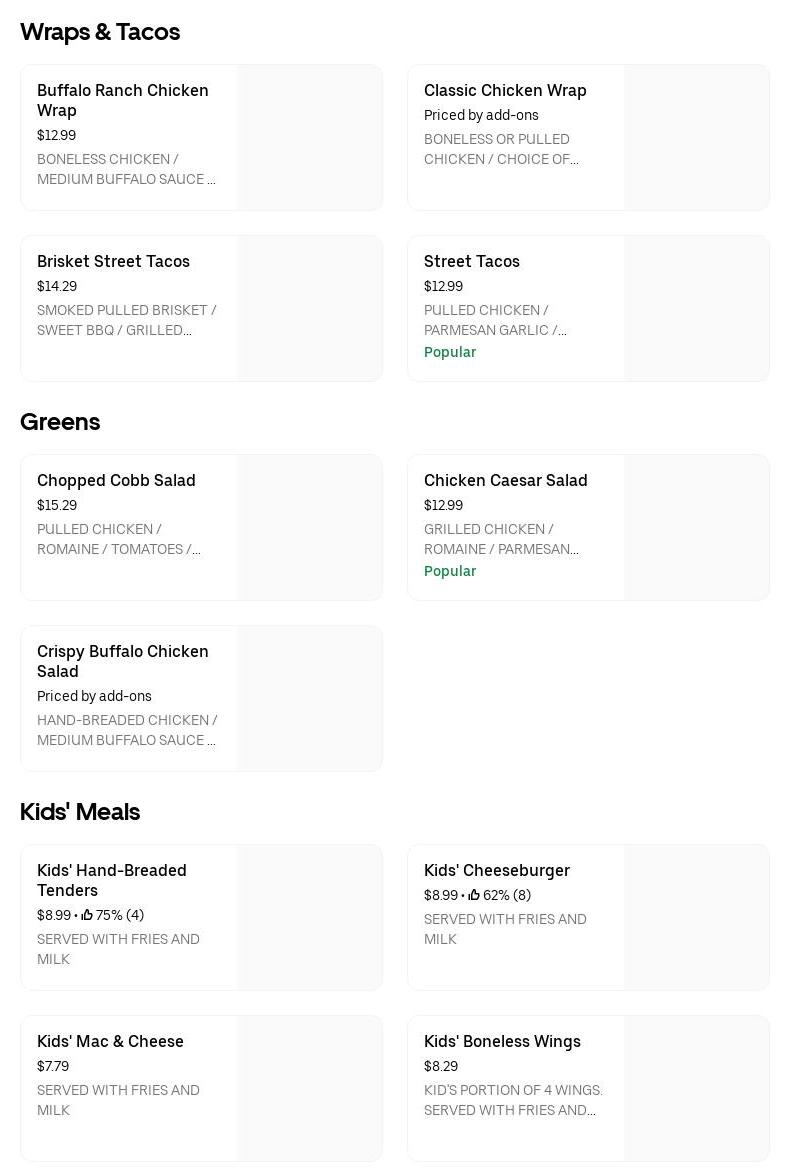Click the Kids' Mac & Cheese image area
This screenshot has width=804, height=1168.
tap(309, 1088)
